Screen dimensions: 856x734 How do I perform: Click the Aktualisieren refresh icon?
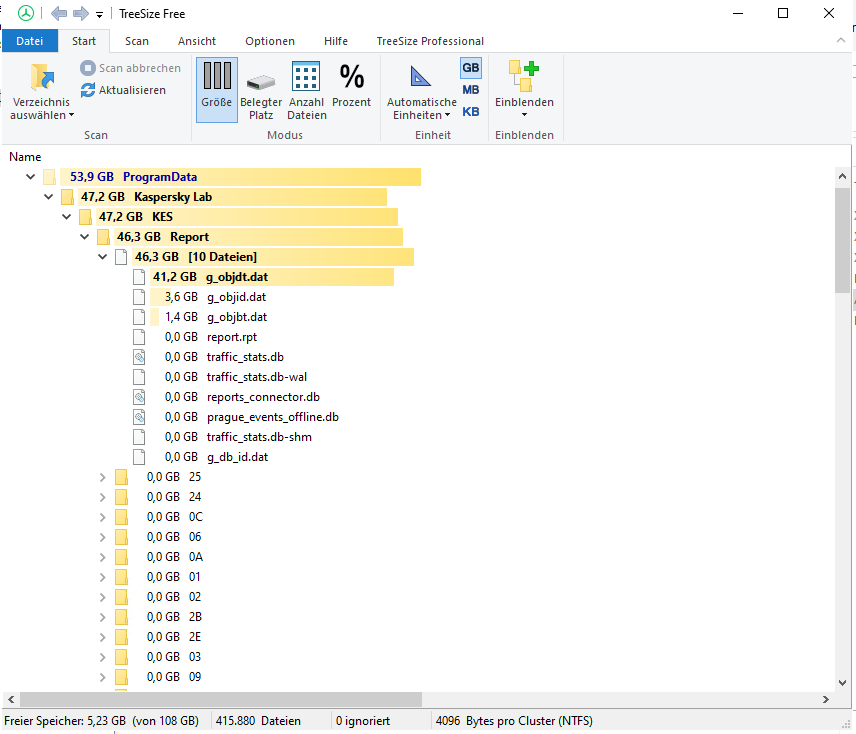coord(89,90)
